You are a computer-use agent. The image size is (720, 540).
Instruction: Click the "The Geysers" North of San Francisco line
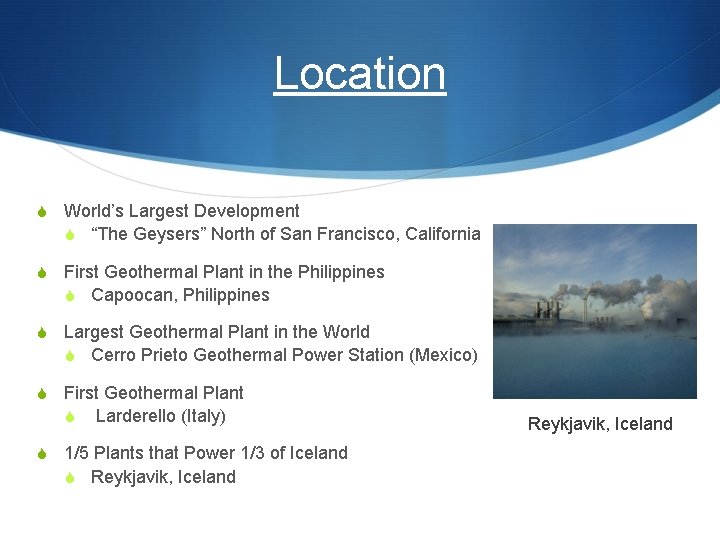pyautogui.click(x=286, y=234)
